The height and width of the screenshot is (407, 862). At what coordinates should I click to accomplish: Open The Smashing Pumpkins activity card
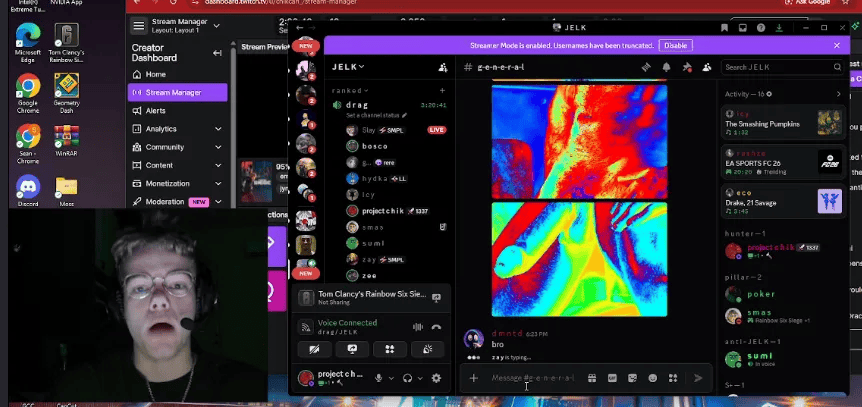pos(783,122)
